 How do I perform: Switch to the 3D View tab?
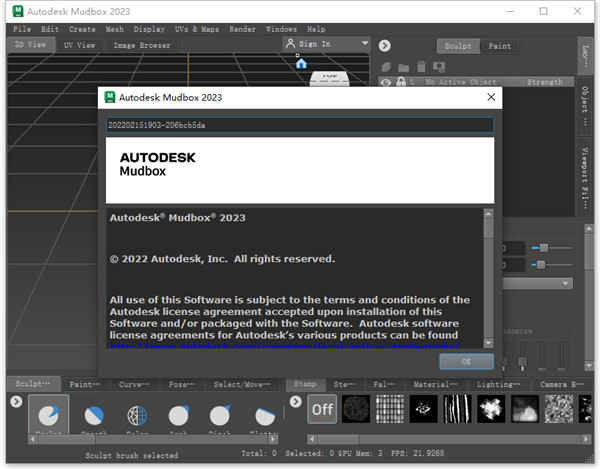click(30, 44)
